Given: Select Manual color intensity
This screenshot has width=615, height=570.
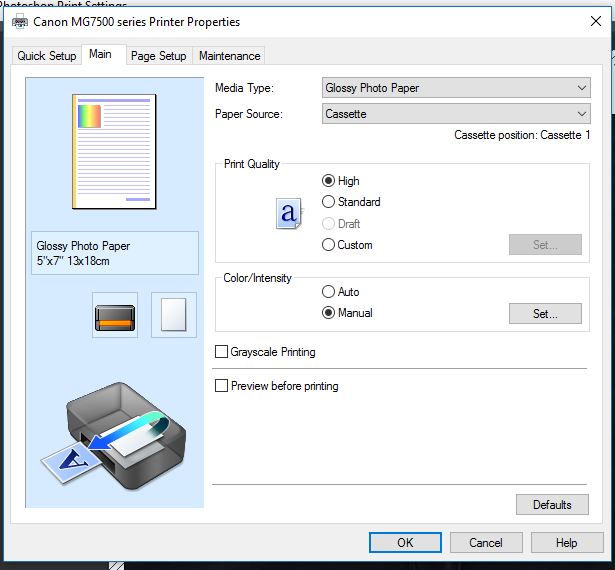Looking at the screenshot, I should click(x=347, y=313).
